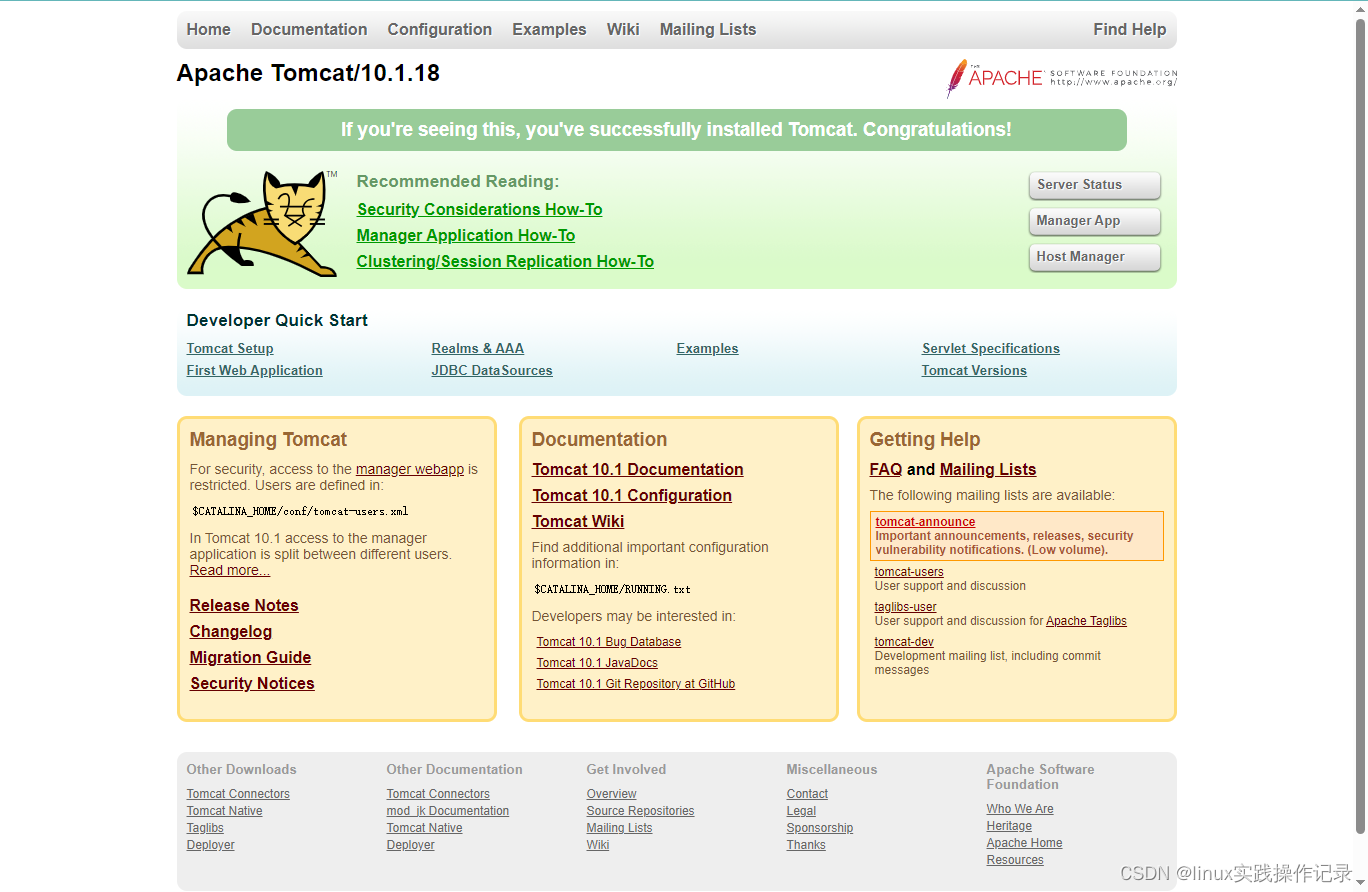Open the tomcat-dev mailing list link
The image size is (1368, 892).
pyautogui.click(x=904, y=642)
